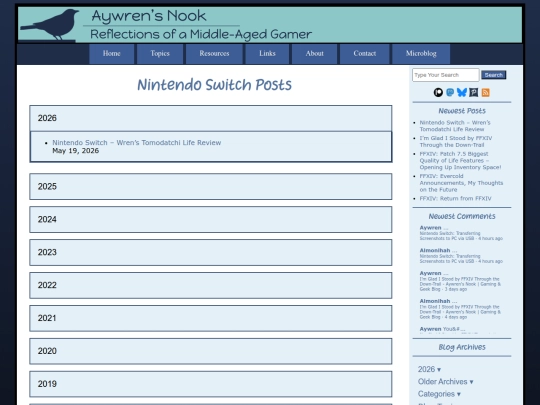Click the Nintendo Switch Posts heading
The image size is (540, 405).
pos(214,85)
